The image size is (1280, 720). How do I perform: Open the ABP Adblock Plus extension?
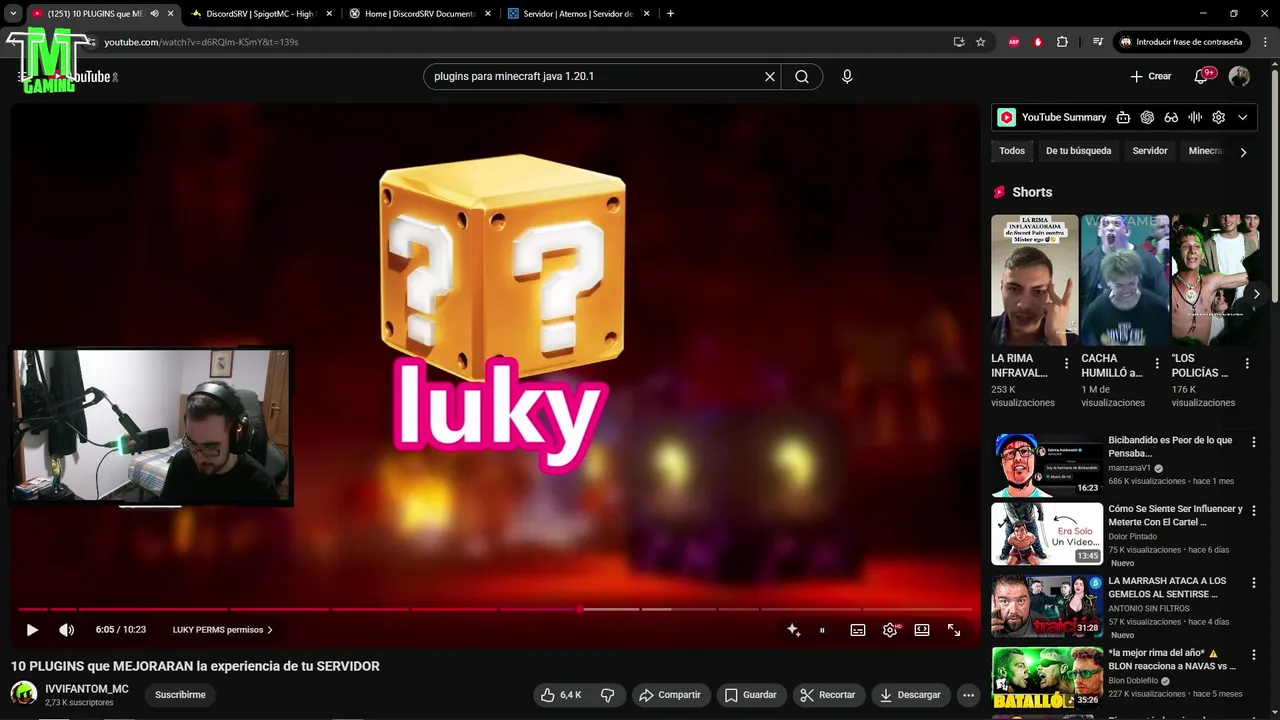[x=1014, y=42]
